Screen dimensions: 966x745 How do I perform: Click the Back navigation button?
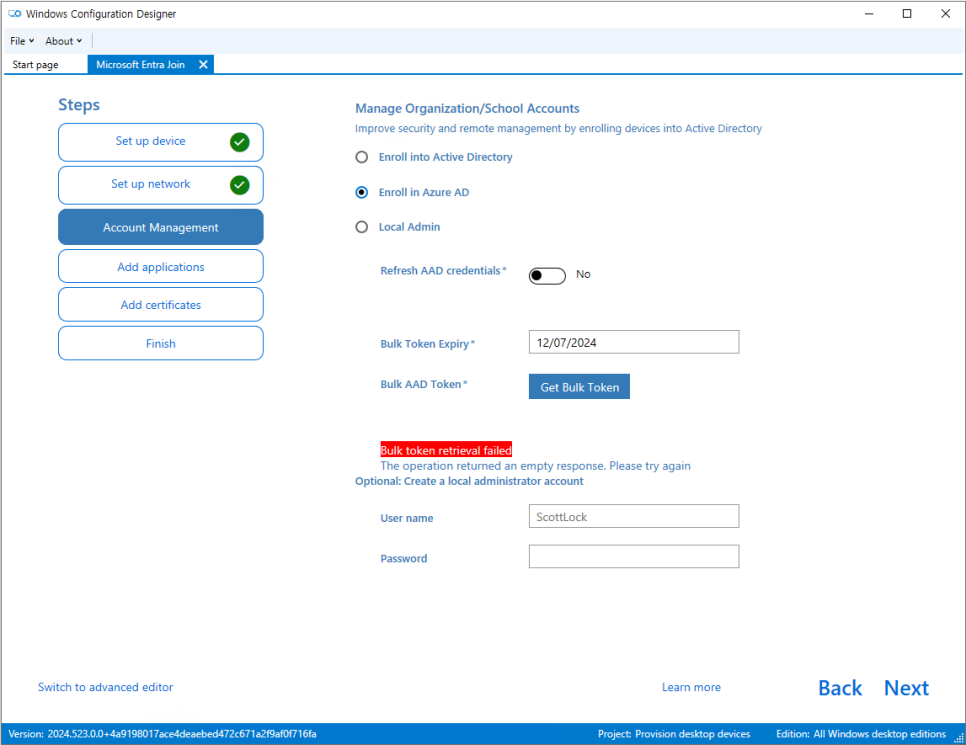pos(840,688)
